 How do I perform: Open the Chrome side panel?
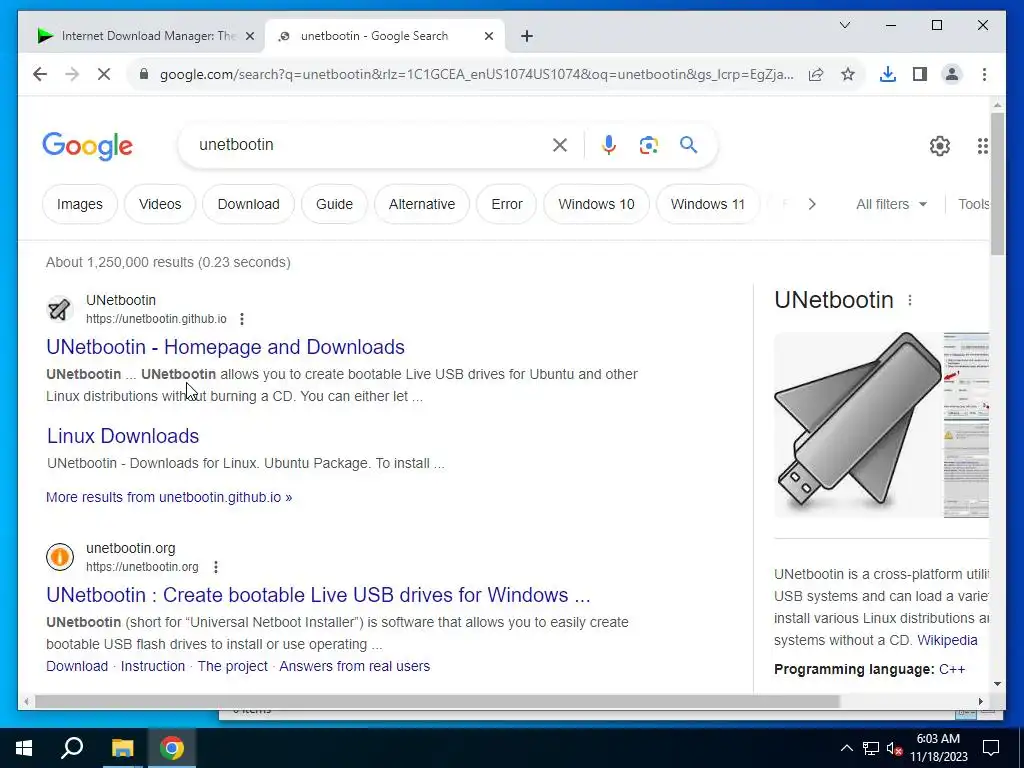tap(920, 74)
